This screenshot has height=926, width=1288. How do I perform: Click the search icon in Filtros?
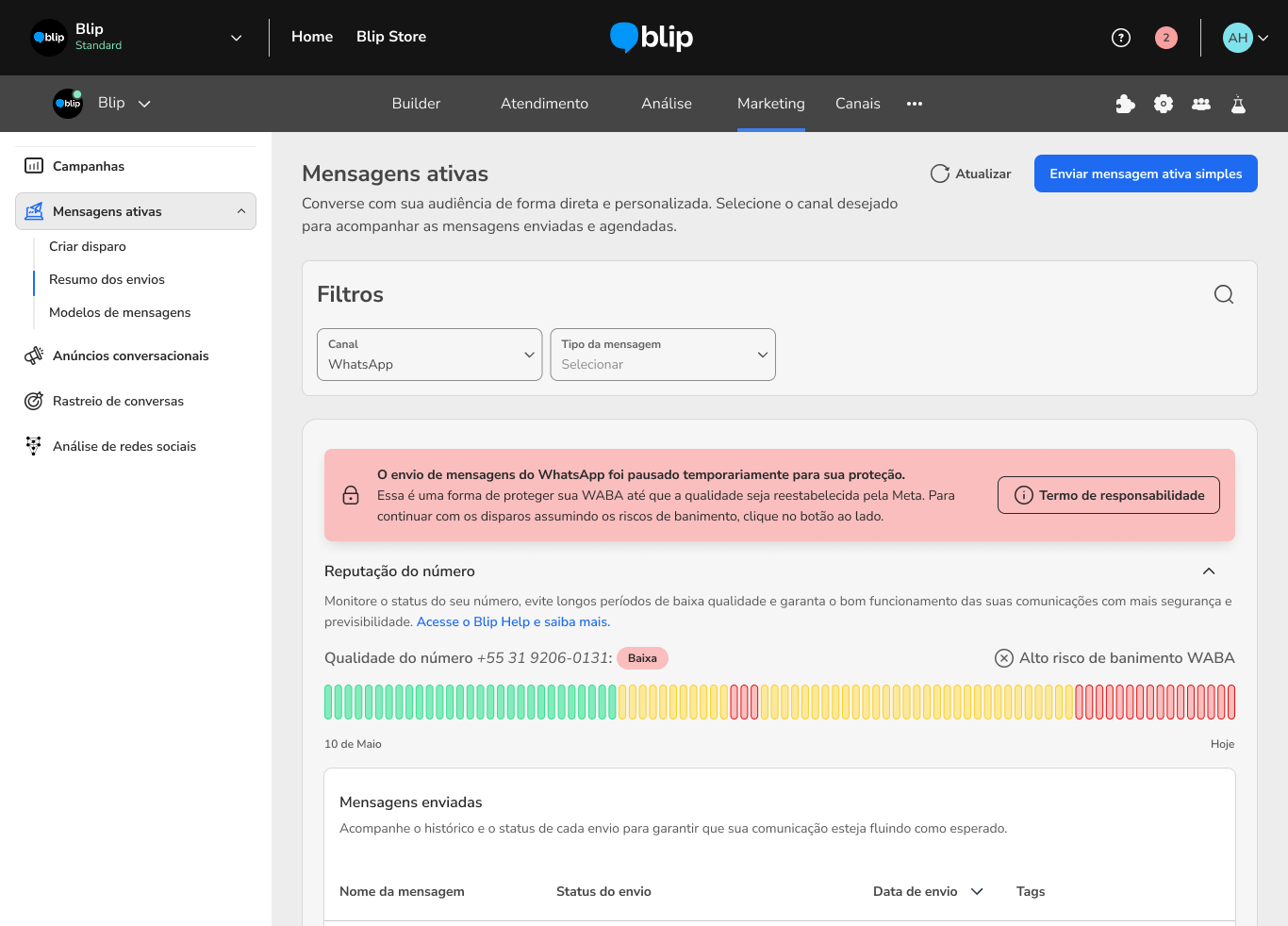pos(1223,294)
